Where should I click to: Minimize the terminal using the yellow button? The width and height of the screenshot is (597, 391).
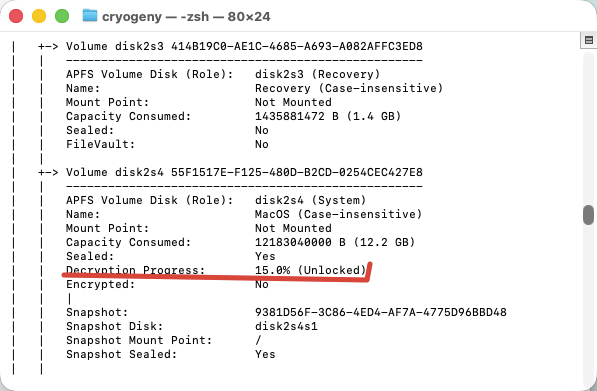pyautogui.click(x=39, y=16)
